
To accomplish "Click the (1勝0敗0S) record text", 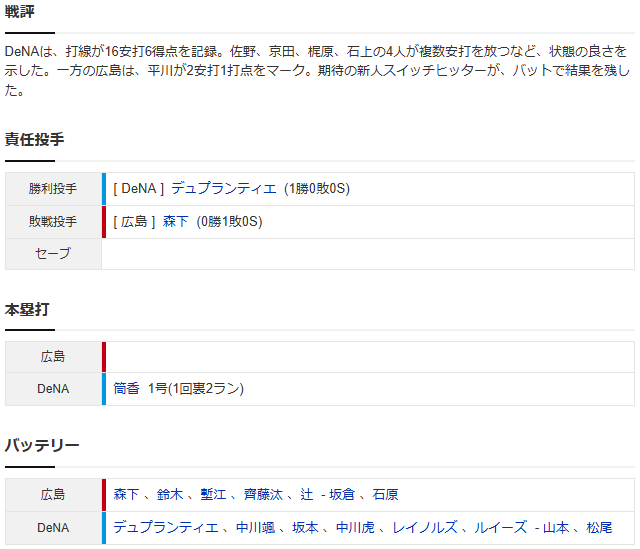I will pyautogui.click(x=317, y=189).
